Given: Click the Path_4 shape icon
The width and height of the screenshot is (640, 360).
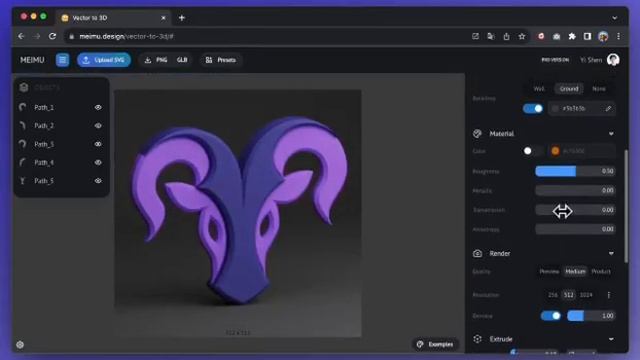Looking at the screenshot, I should [23, 162].
